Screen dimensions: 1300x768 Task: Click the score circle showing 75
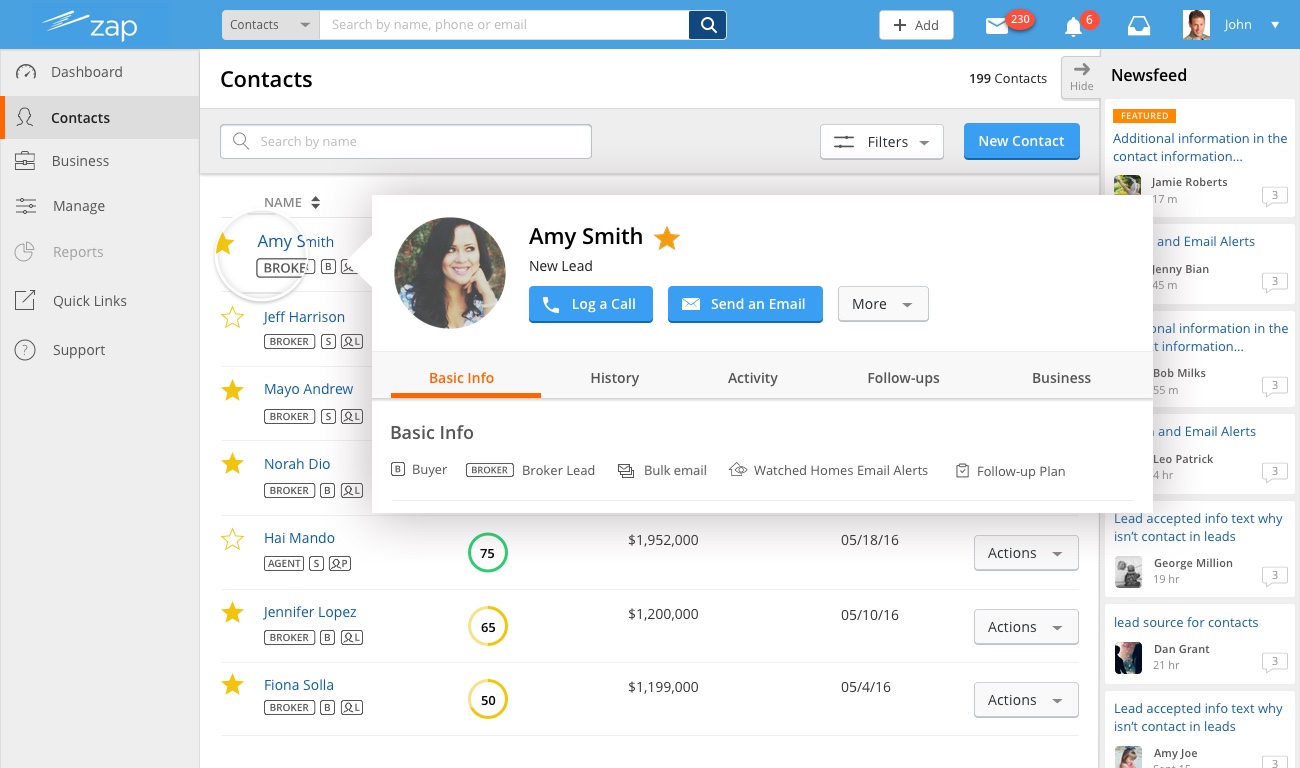488,553
